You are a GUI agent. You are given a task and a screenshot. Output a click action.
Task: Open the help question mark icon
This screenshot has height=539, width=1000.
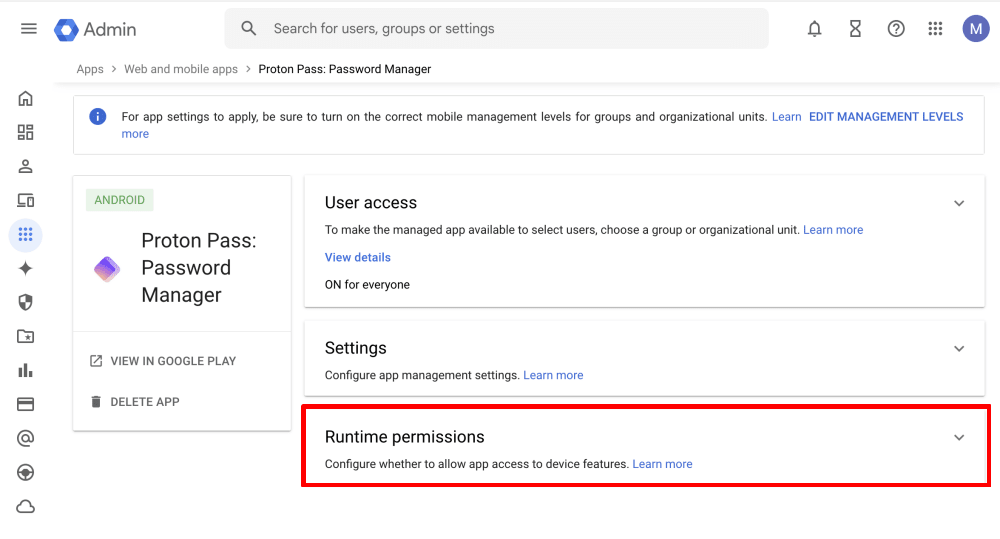point(896,29)
